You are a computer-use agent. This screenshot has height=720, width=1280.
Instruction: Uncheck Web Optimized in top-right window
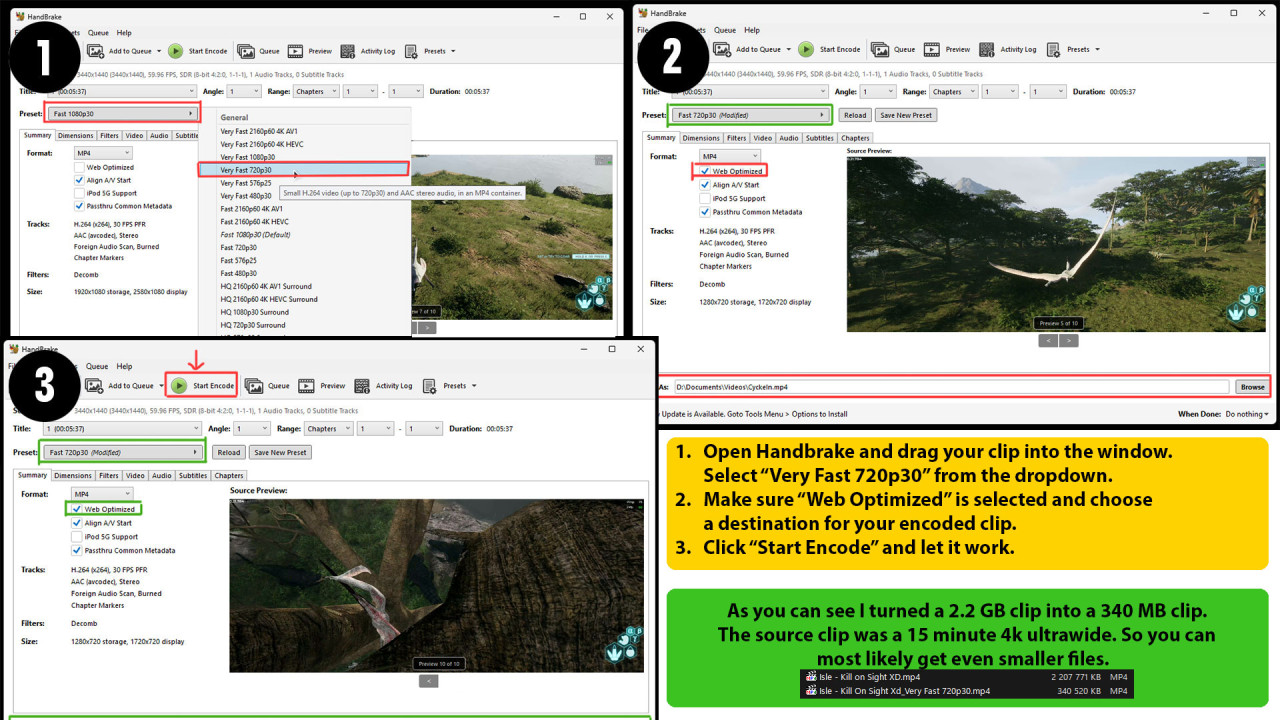pyautogui.click(x=705, y=171)
